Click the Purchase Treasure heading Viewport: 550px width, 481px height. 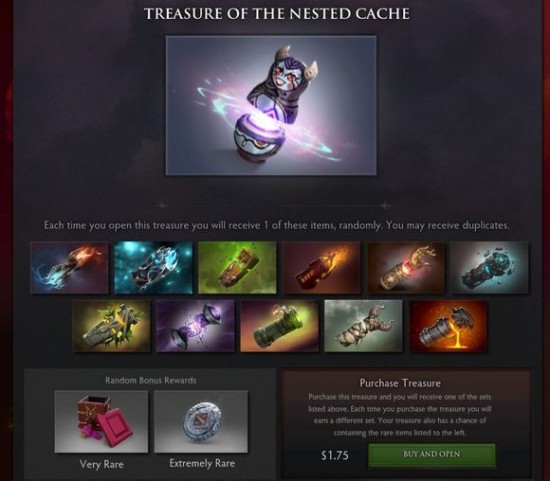[400, 383]
